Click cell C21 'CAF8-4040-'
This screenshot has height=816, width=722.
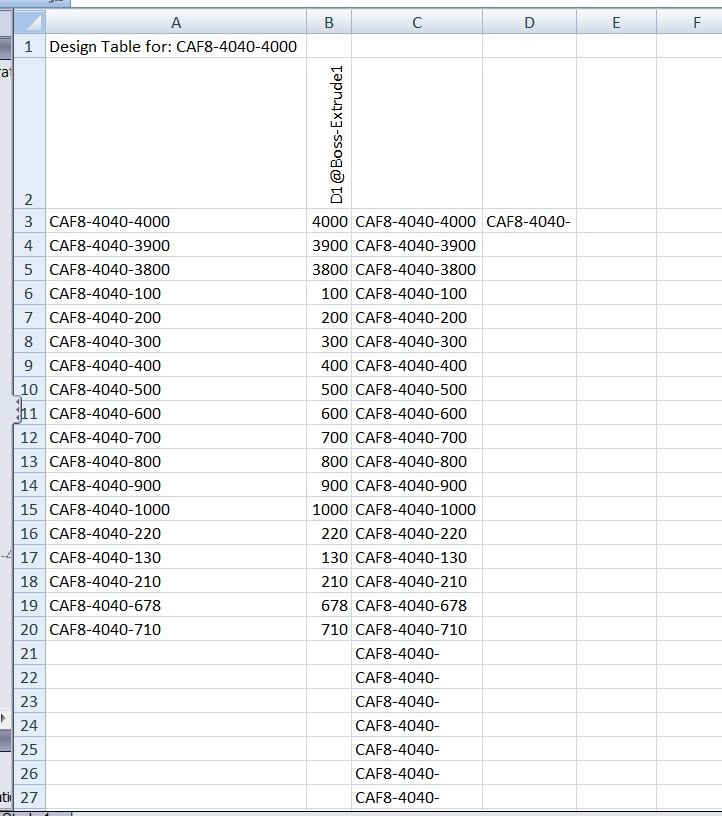pos(417,653)
